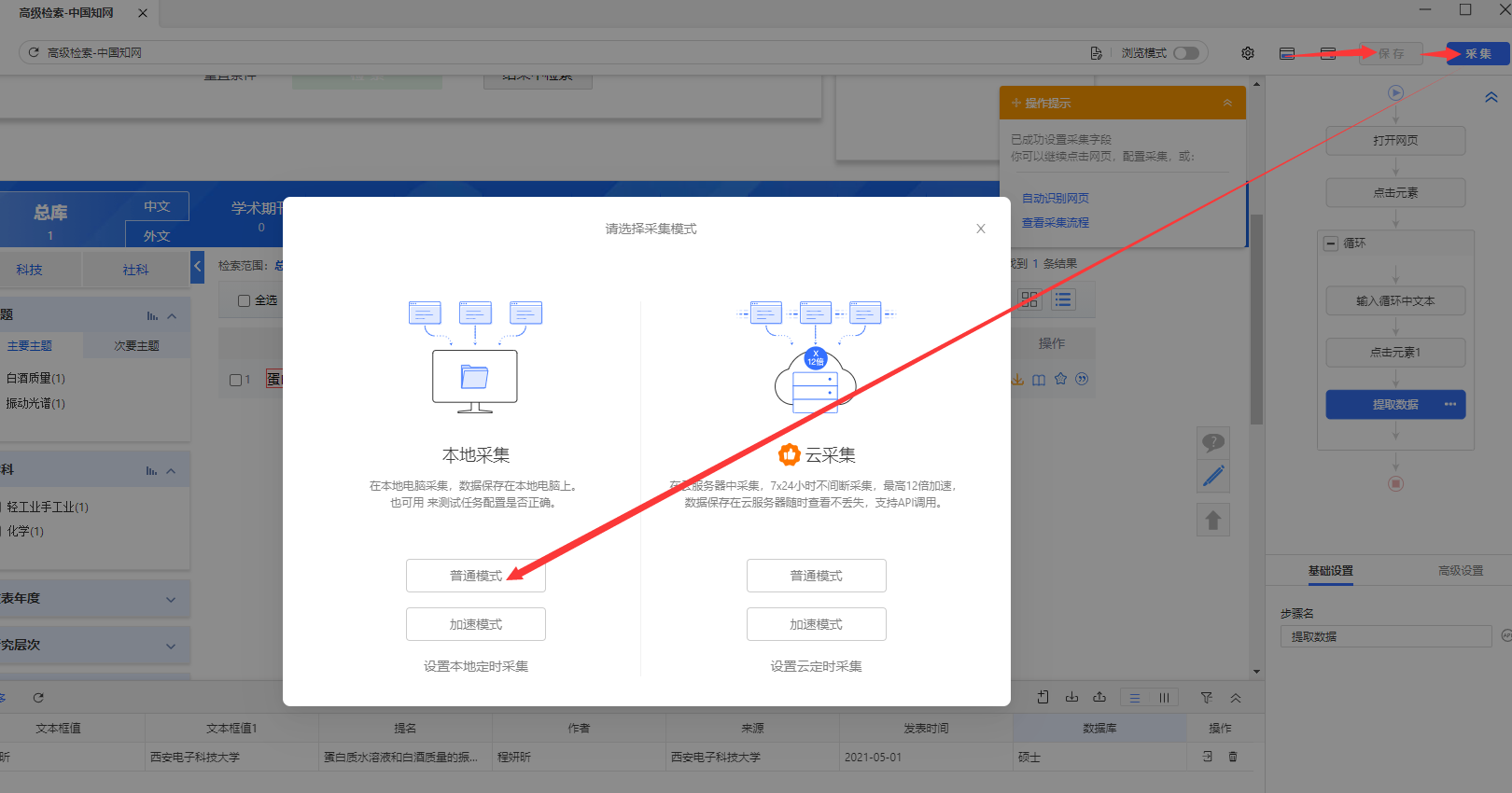Switch data preview to horizontal rows layout
Viewport: 1512px width, 793px height.
pyautogui.click(x=1135, y=698)
